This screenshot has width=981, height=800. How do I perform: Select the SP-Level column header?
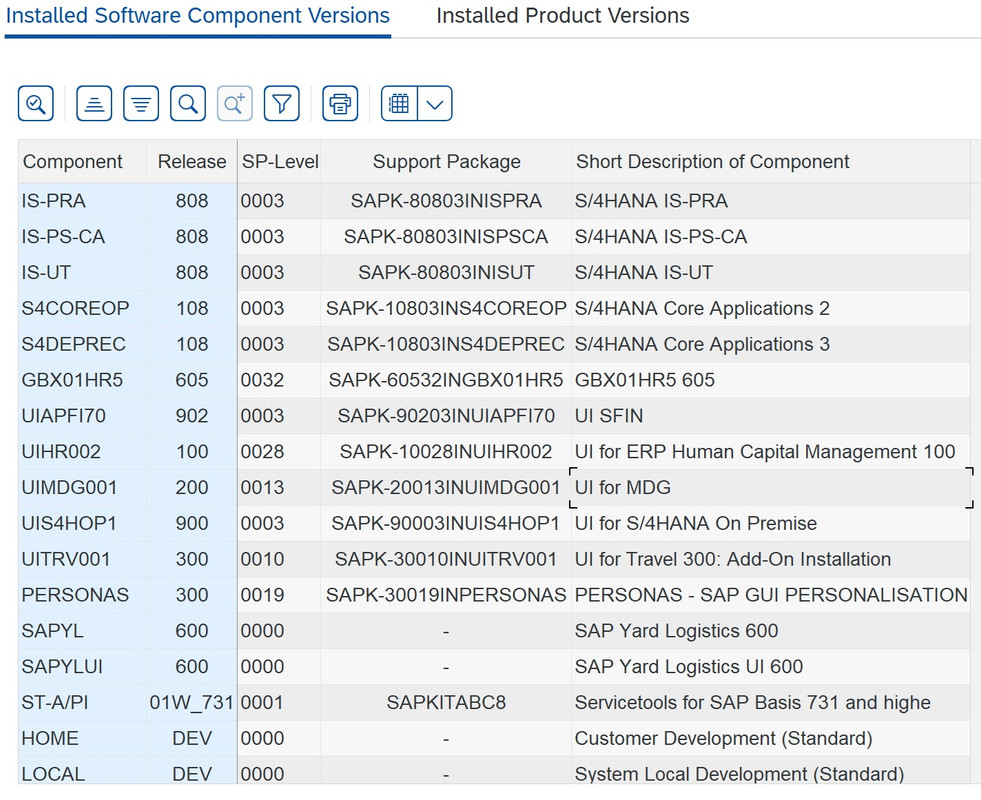[280, 161]
